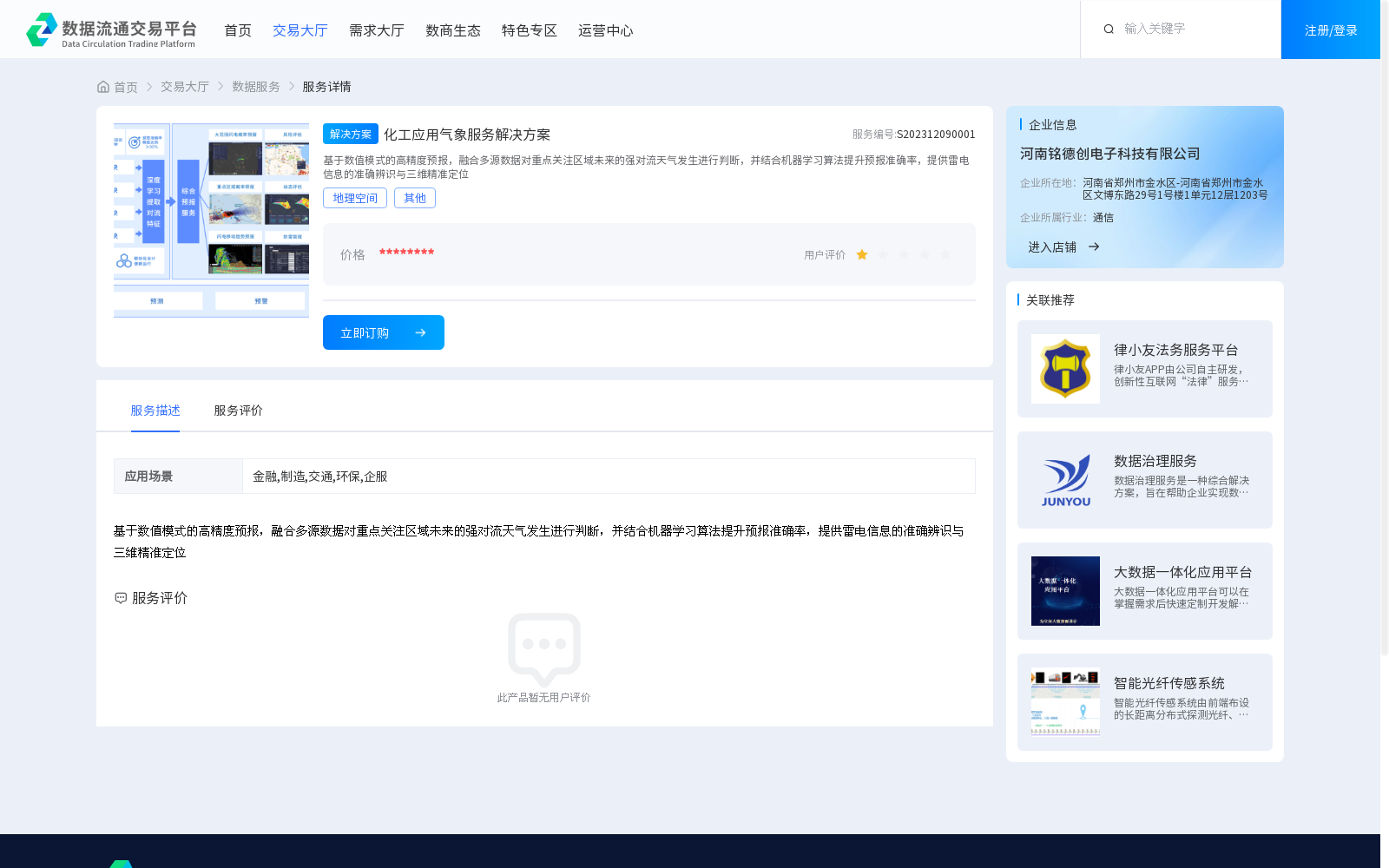Image resolution: width=1389 pixels, height=868 pixels.
Task: Click the 注册/登录 button
Action: pos(1331,30)
